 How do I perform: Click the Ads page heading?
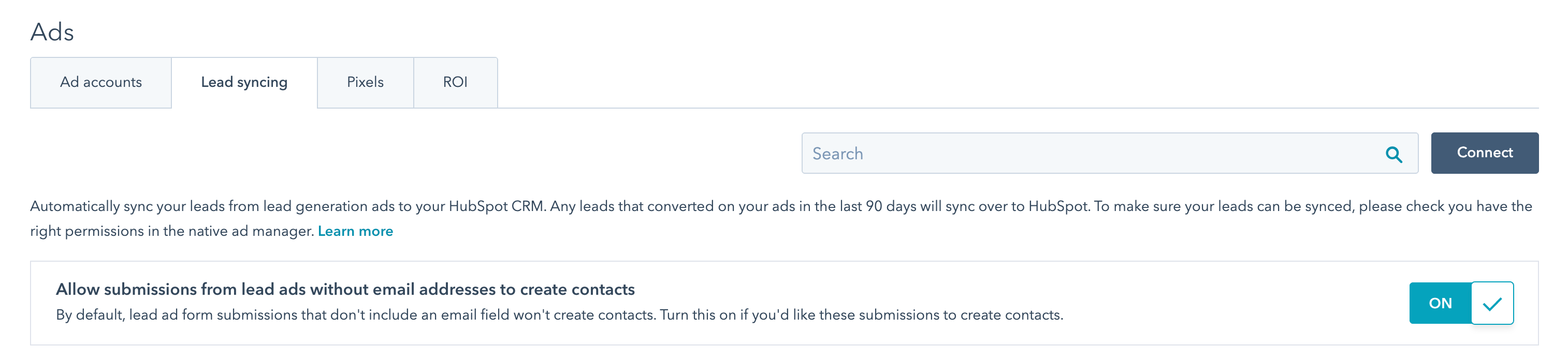point(52,32)
